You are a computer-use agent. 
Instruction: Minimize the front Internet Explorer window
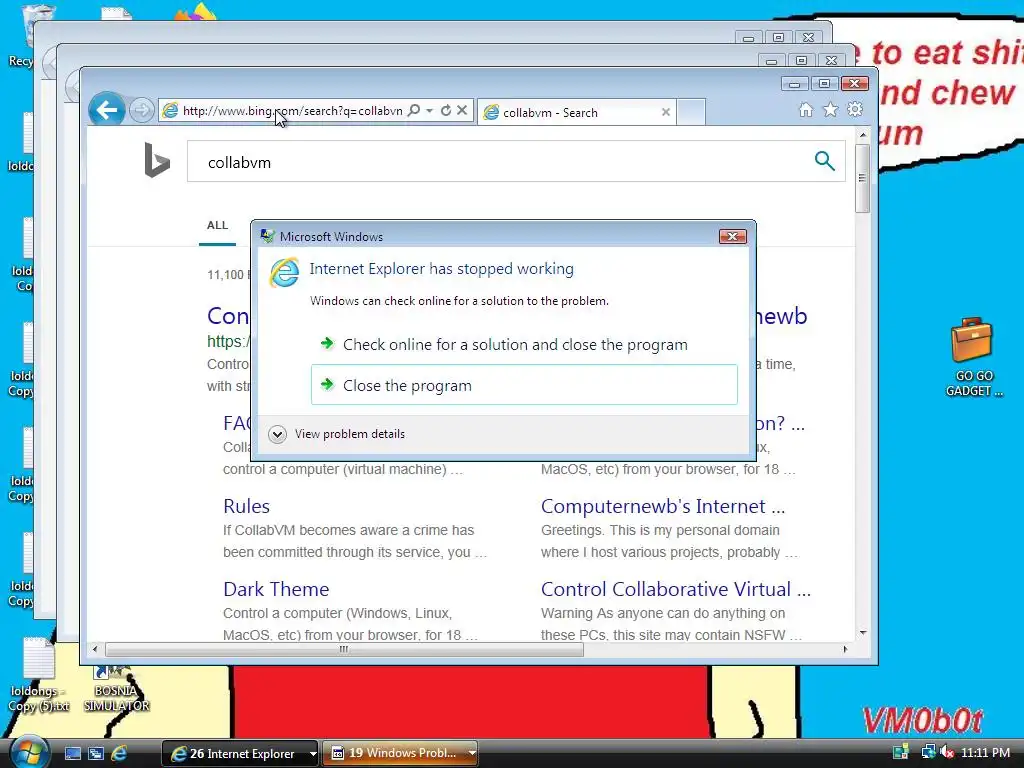(x=794, y=84)
